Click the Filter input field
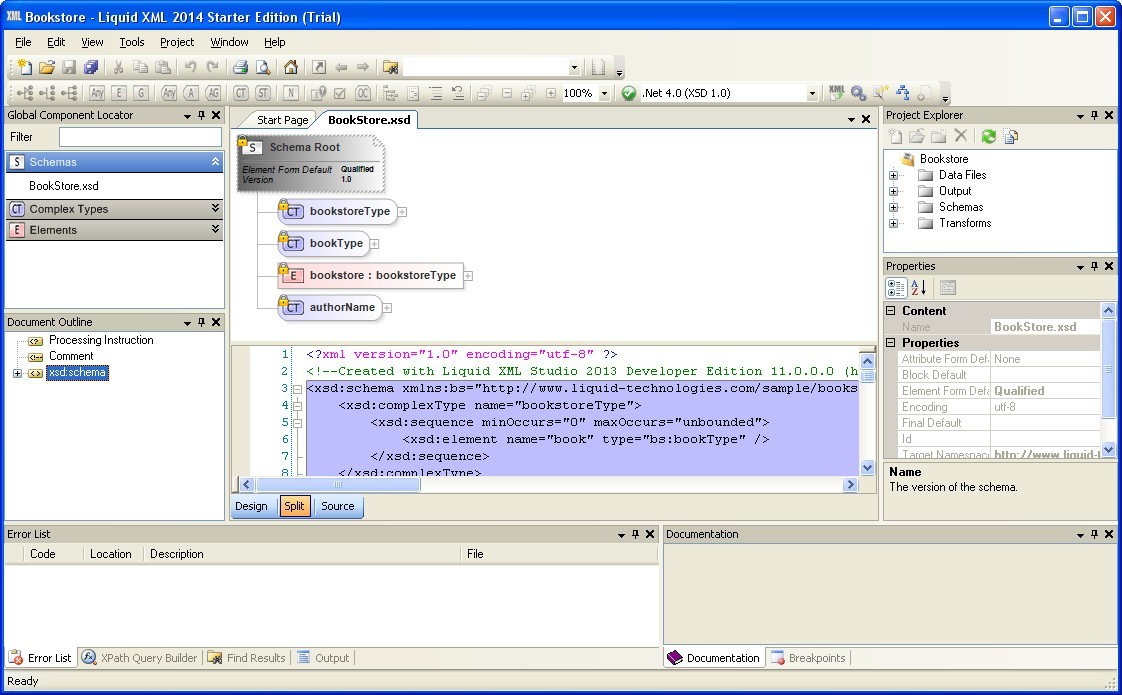Viewport: 1122px width, 695px height. tap(140, 137)
